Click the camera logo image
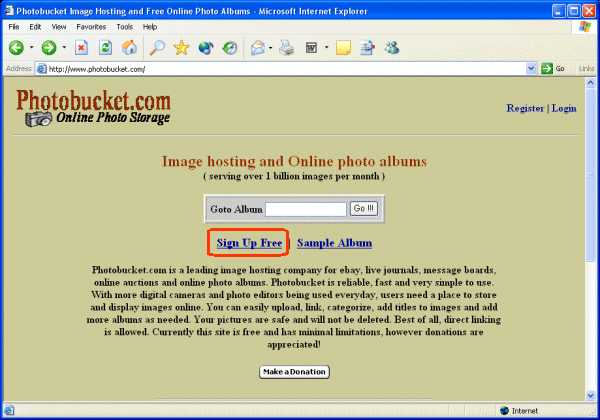 coord(38,119)
